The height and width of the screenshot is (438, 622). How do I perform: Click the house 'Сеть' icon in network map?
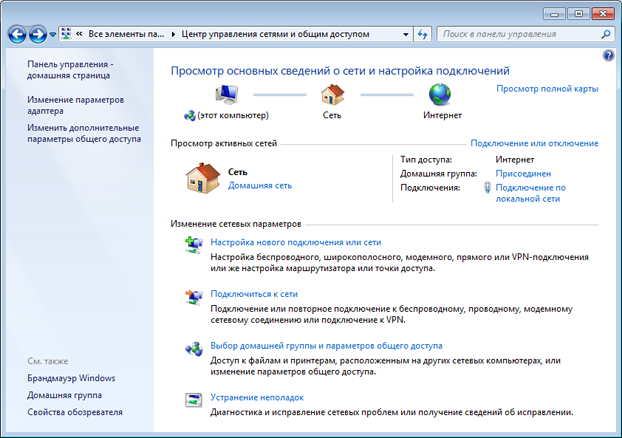[x=332, y=94]
